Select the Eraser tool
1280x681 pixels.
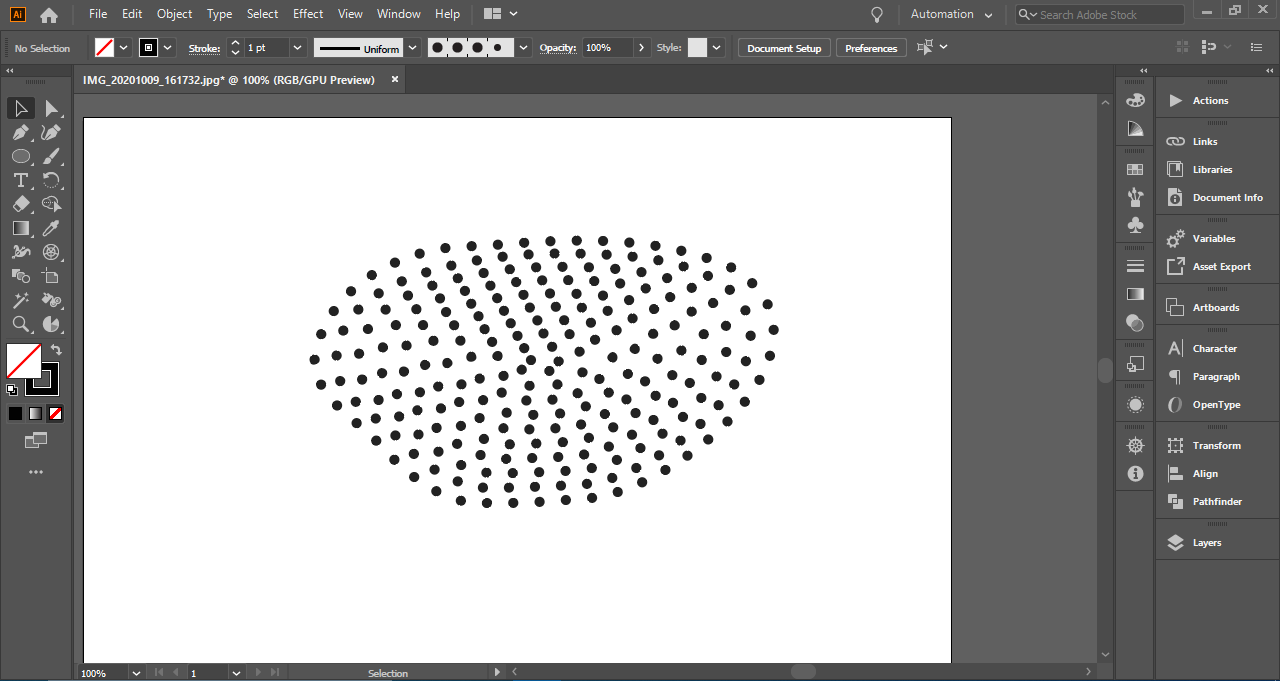(x=21, y=204)
